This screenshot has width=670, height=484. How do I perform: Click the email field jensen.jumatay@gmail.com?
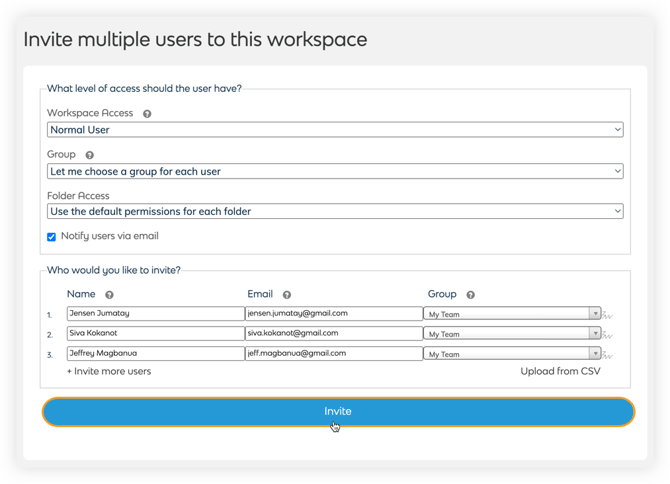pyautogui.click(x=334, y=314)
